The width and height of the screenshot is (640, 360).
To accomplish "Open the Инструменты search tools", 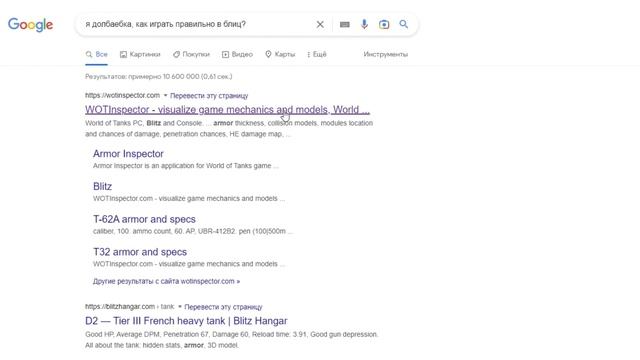I will tap(385, 54).
